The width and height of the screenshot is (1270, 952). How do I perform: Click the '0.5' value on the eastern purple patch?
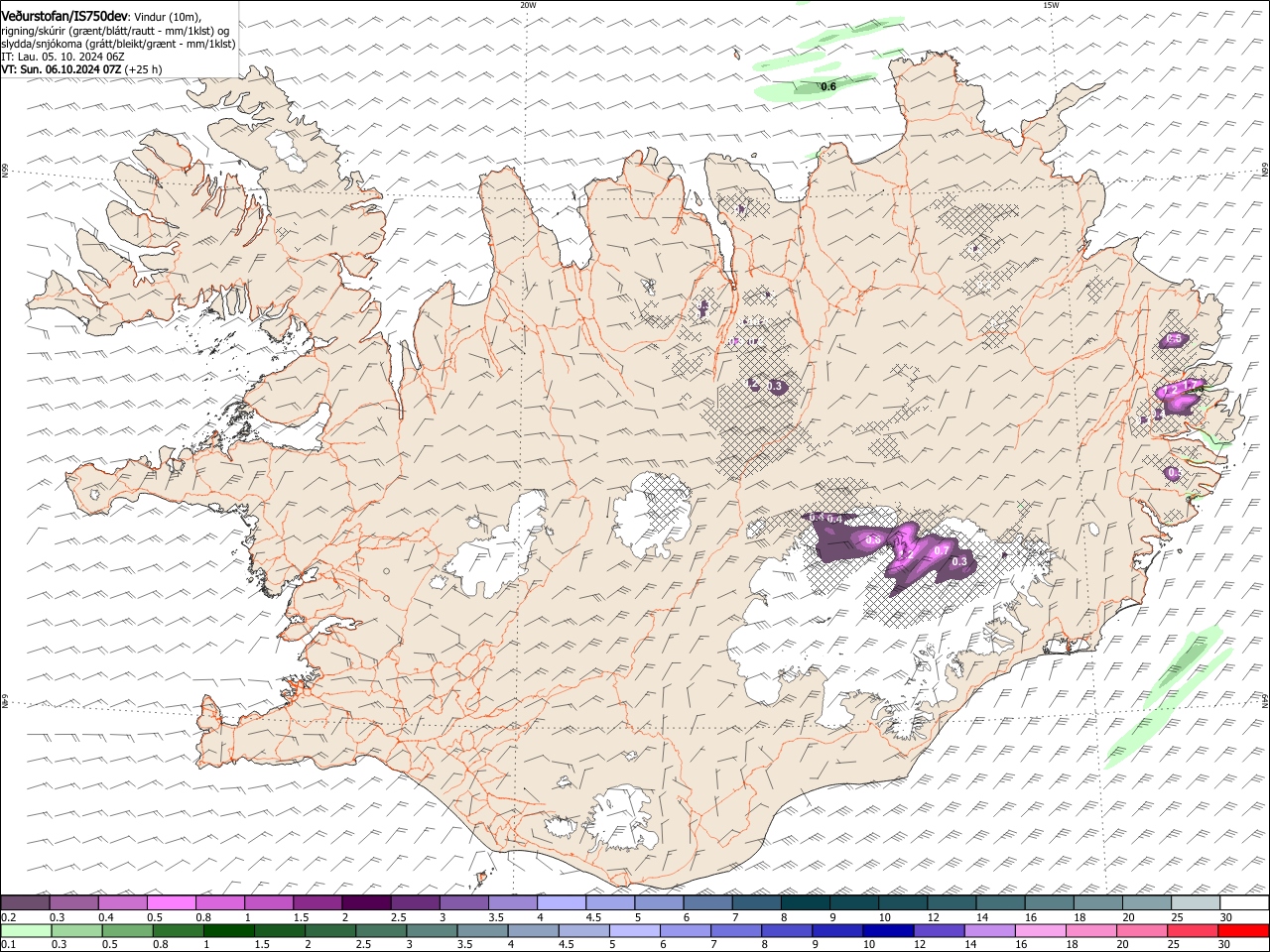click(1175, 339)
